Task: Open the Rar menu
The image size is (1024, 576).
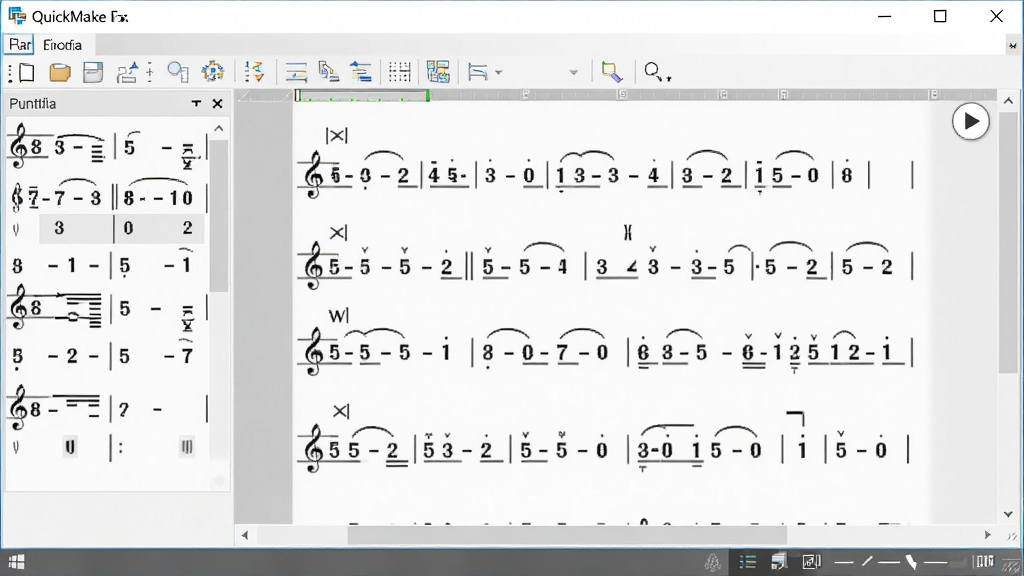Action: pos(20,44)
